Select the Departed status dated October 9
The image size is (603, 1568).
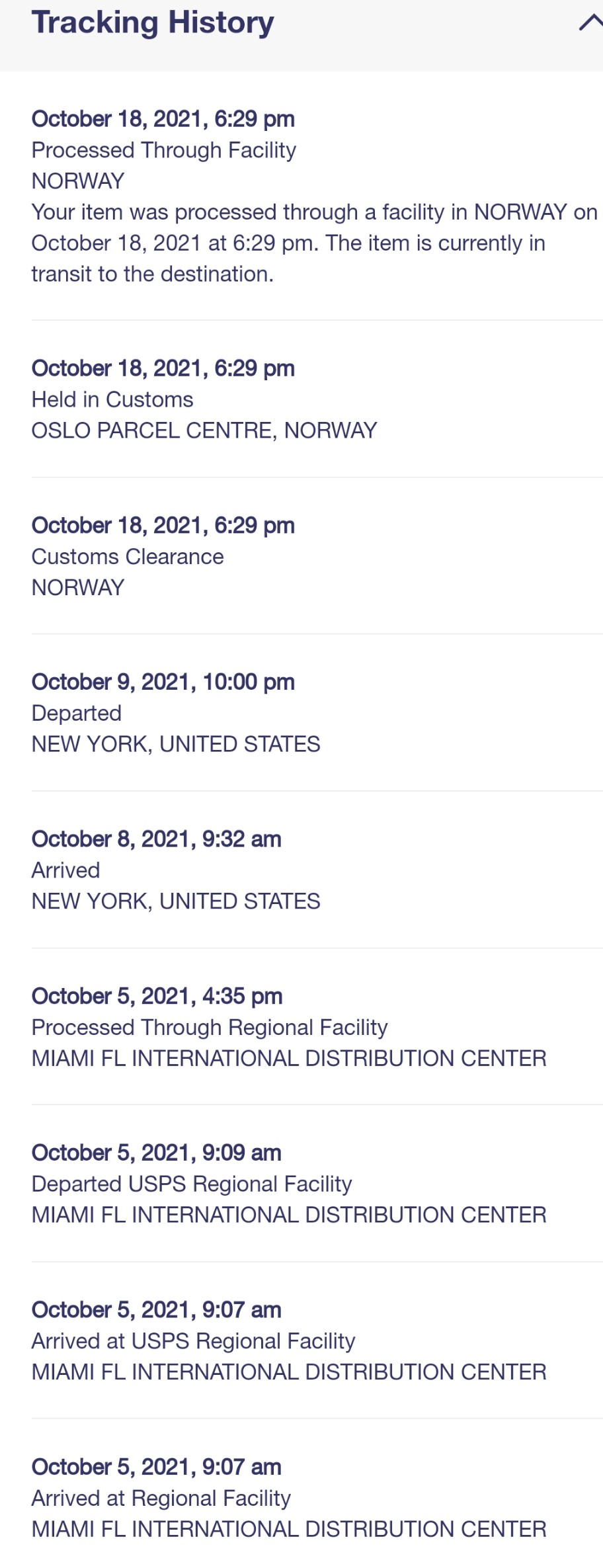[x=77, y=713]
